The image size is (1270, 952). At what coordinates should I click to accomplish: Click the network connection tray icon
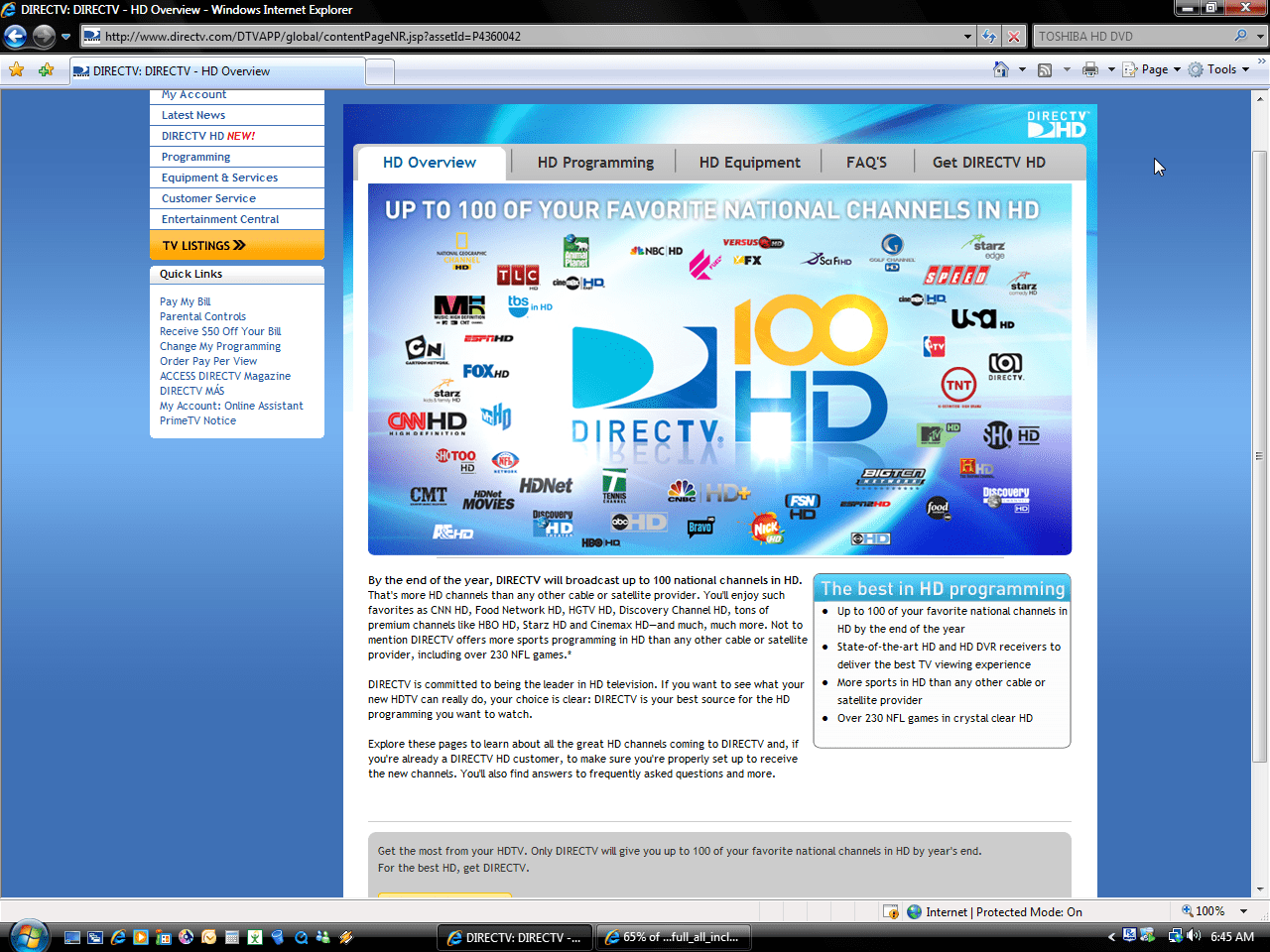tap(1175, 936)
